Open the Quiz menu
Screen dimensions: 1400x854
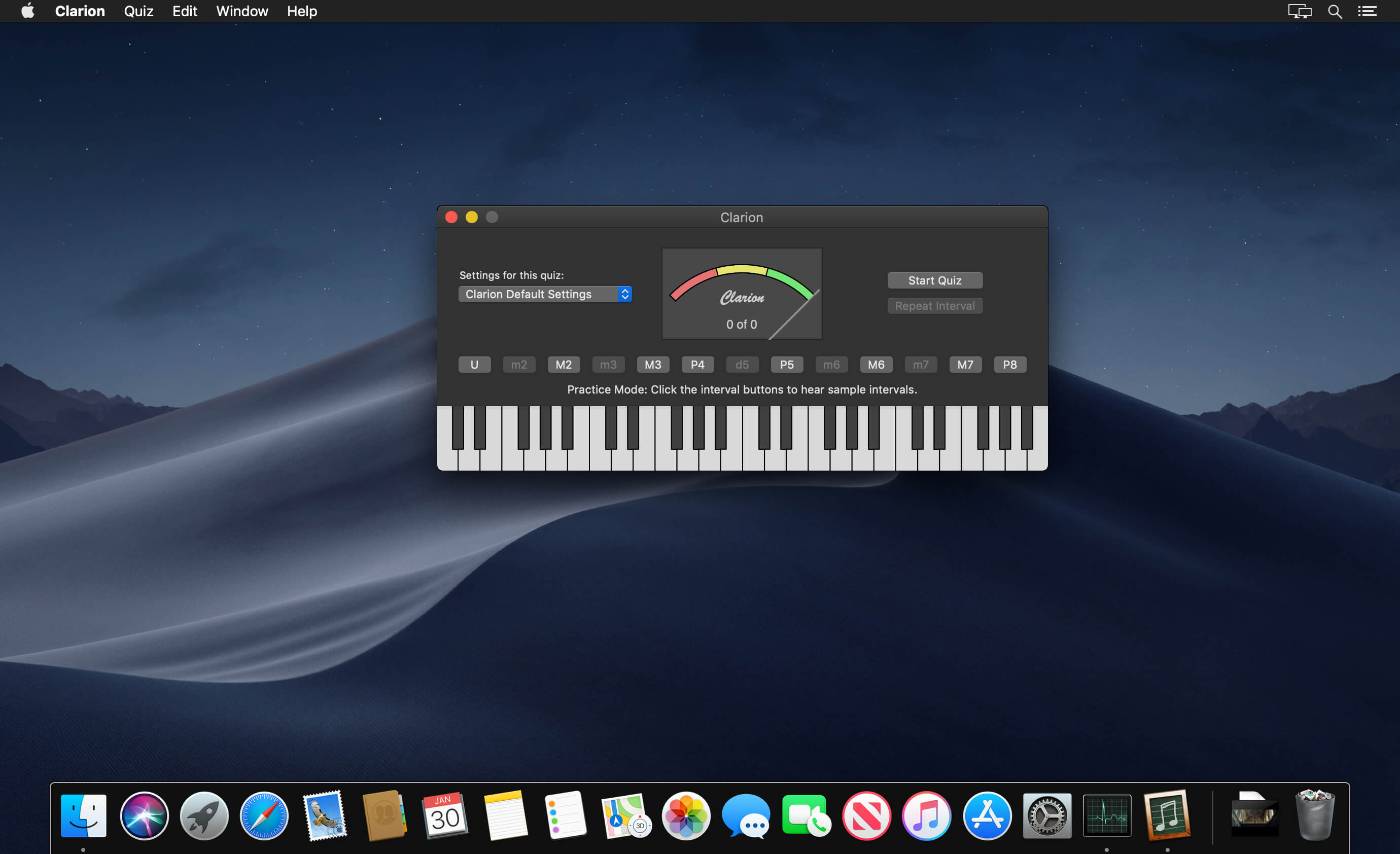tap(138, 11)
